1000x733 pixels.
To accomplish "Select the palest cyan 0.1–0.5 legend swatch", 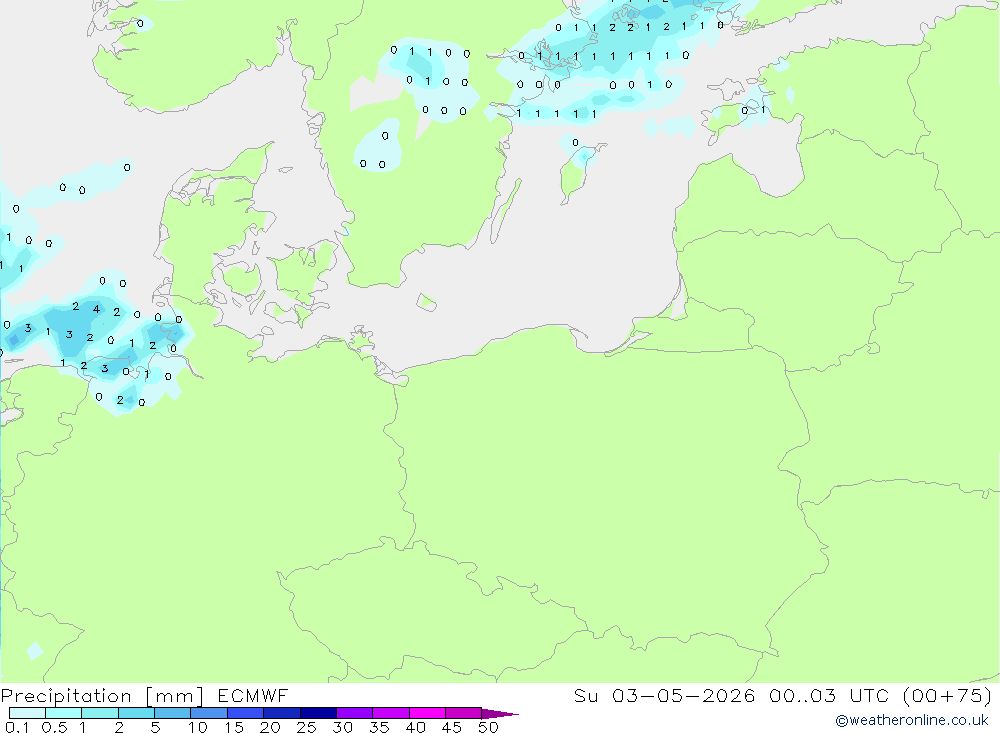I will pyautogui.click(x=27, y=713).
